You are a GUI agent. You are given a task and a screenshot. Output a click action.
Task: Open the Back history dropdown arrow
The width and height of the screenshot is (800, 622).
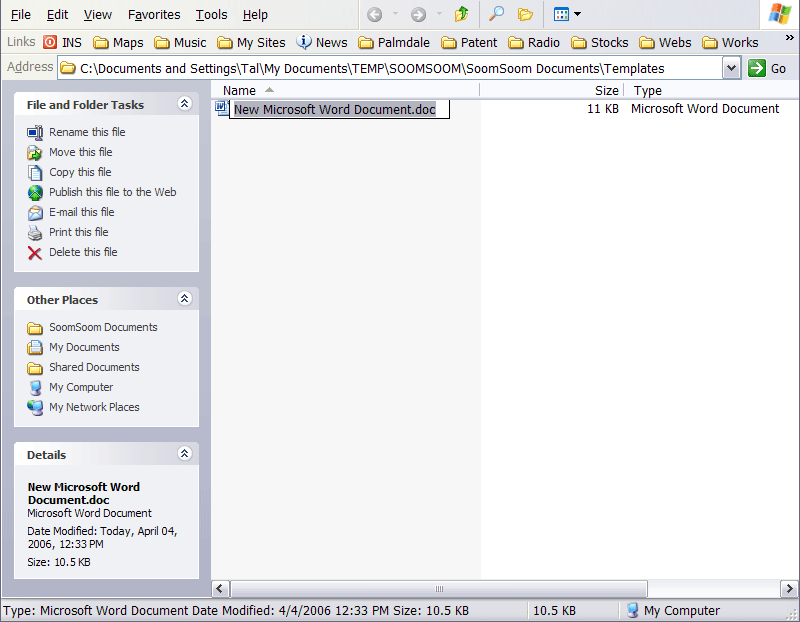[395, 14]
